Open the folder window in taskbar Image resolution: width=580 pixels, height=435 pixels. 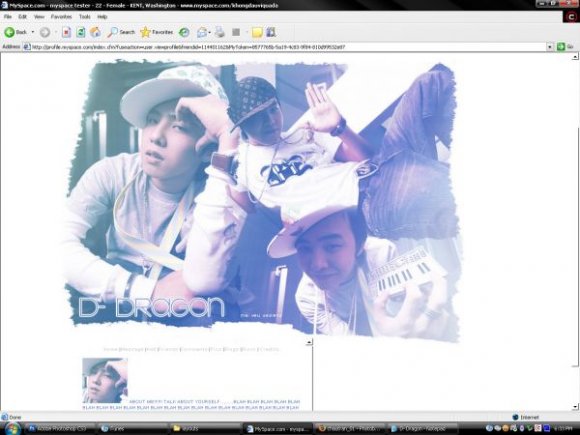click(204, 429)
